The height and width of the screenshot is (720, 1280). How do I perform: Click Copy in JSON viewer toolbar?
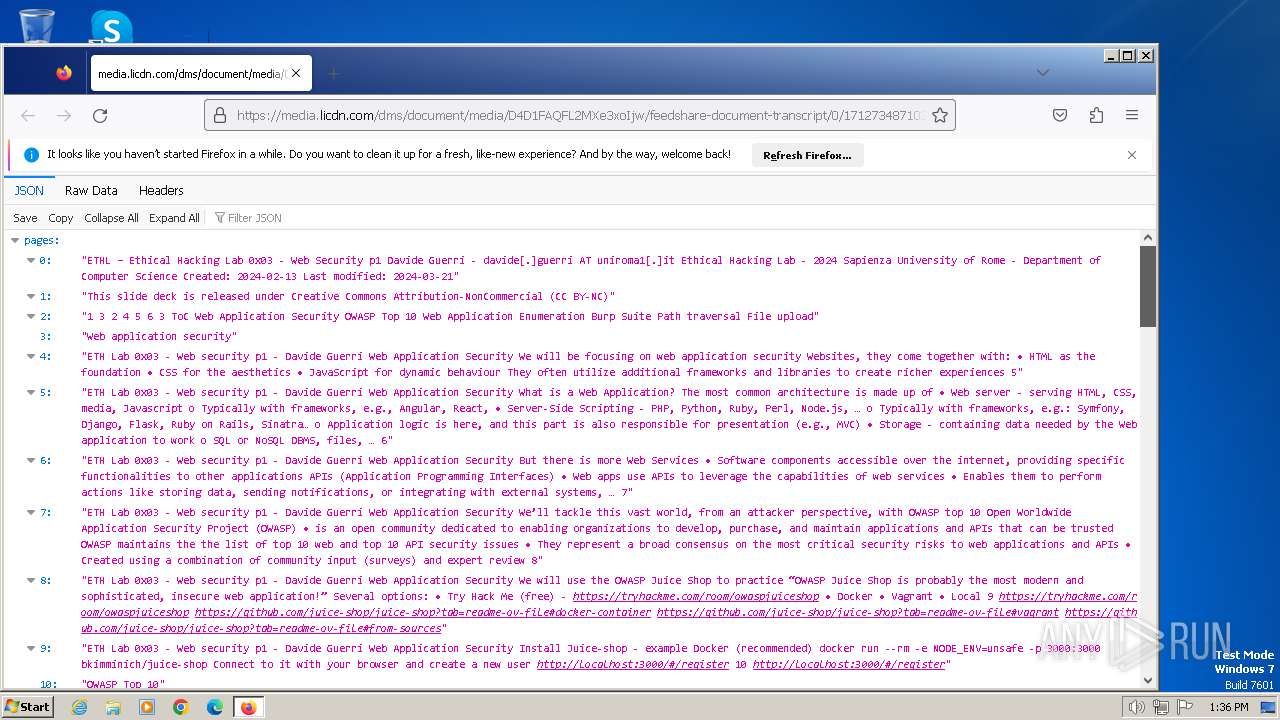[61, 218]
